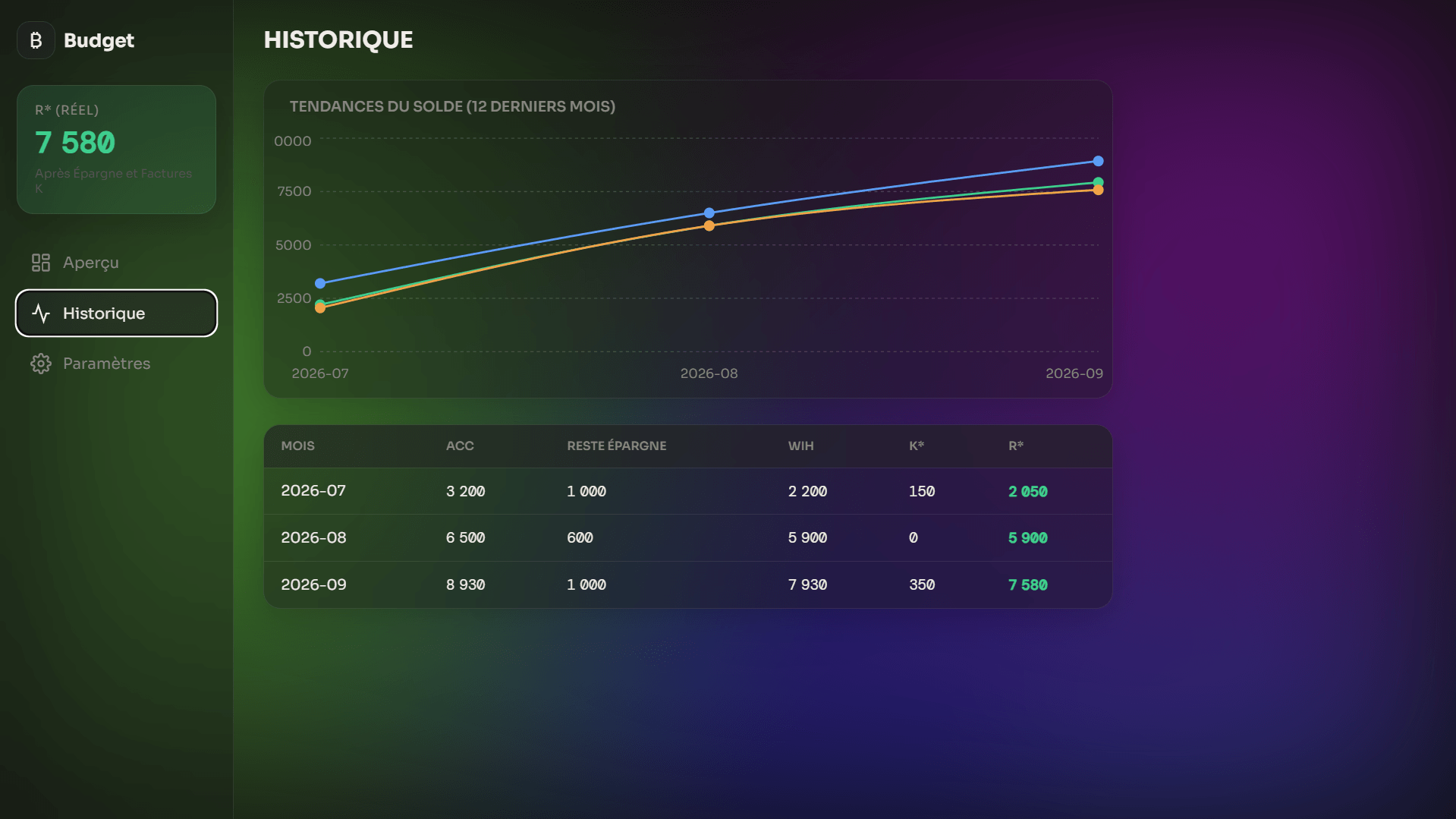Click the R* (Réel) 7 580 card
This screenshot has width=1456, height=819.
pos(116,150)
